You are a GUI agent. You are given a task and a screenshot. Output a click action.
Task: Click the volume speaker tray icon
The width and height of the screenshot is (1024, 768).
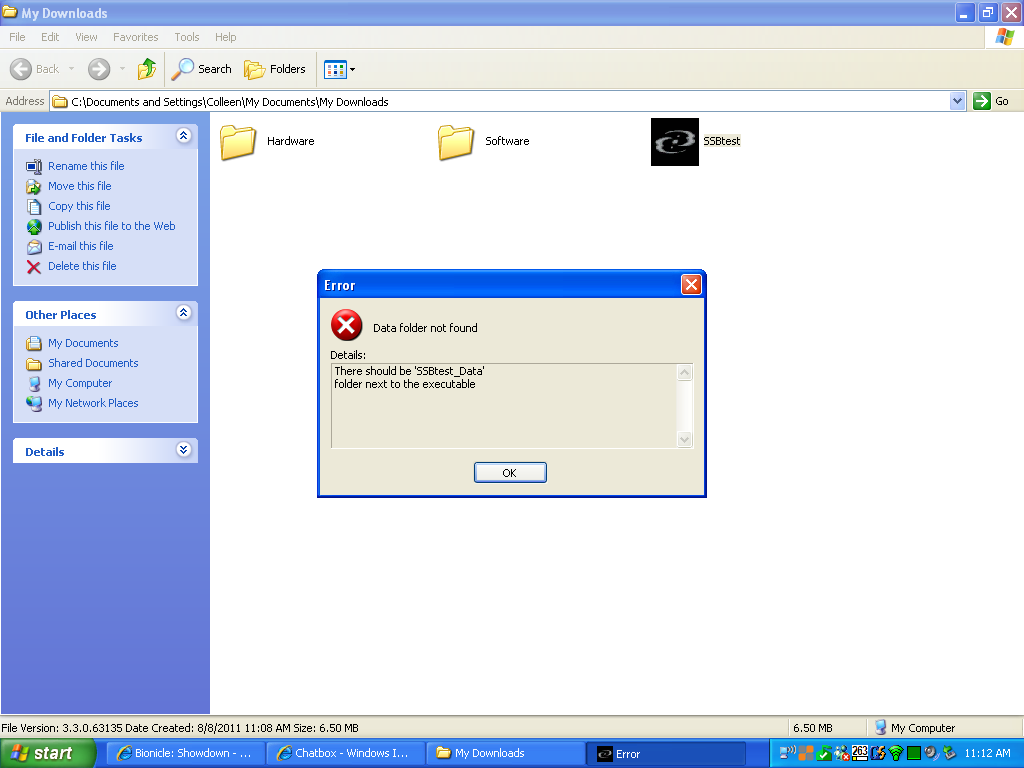click(x=931, y=753)
